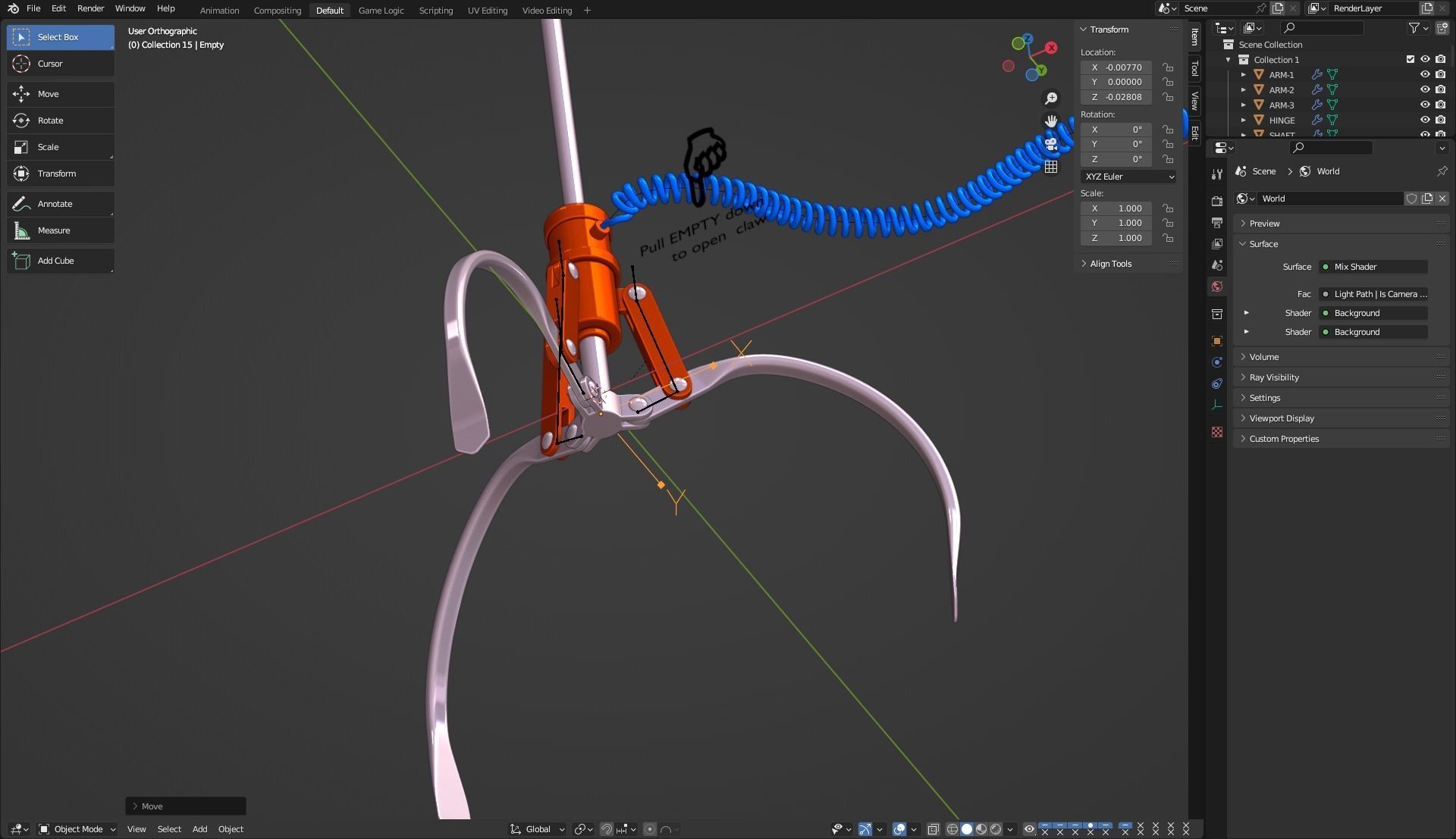Click the Blender logo menu
This screenshot has width=1456, height=839.
click(x=13, y=8)
